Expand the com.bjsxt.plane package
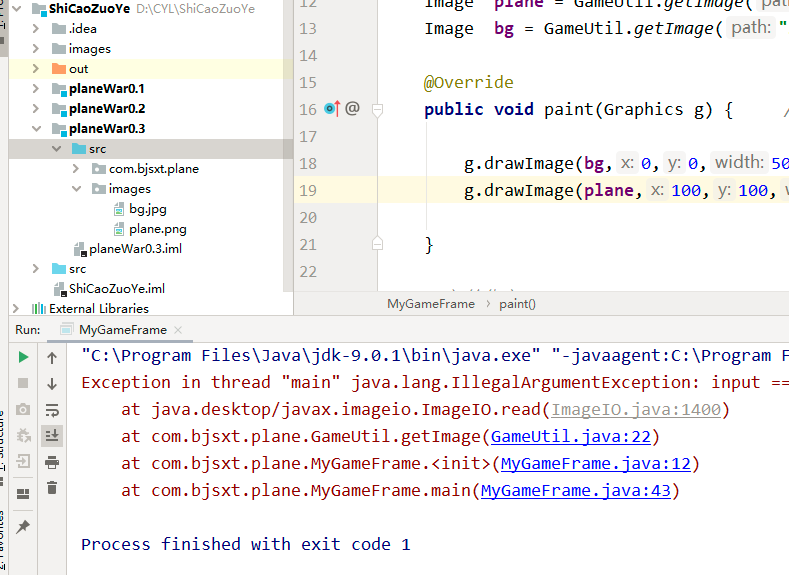This screenshot has height=575, width=789. [x=76, y=169]
